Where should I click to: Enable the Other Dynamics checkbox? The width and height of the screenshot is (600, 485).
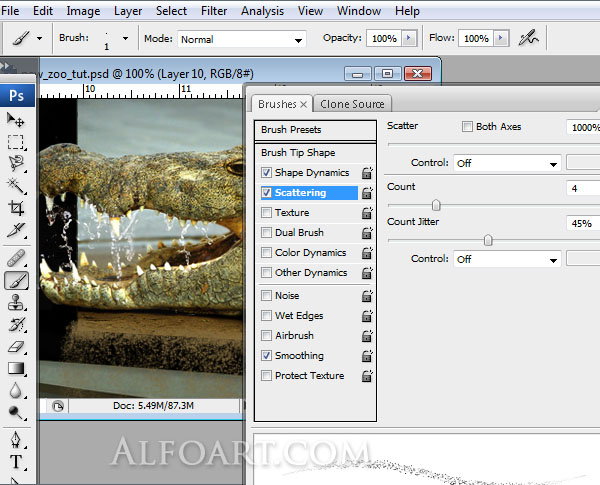(266, 273)
